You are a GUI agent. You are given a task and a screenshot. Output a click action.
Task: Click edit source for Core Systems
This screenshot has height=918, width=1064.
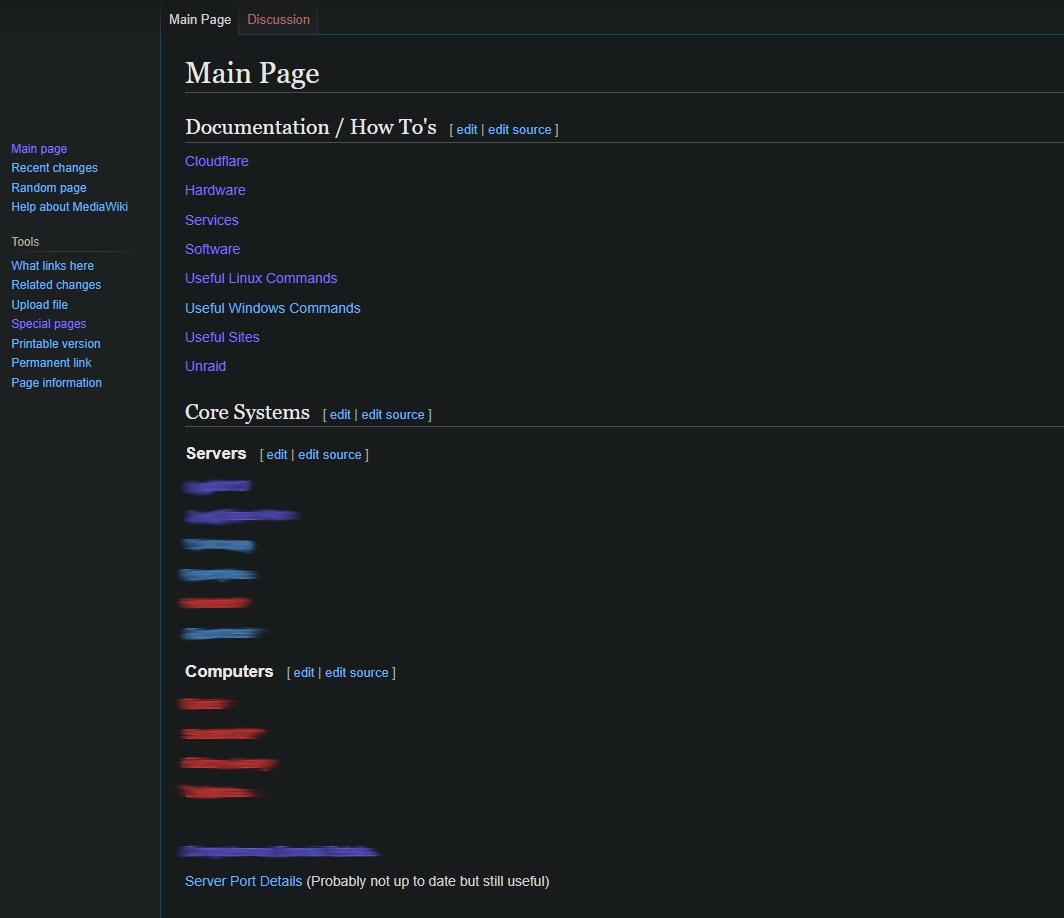coord(393,415)
